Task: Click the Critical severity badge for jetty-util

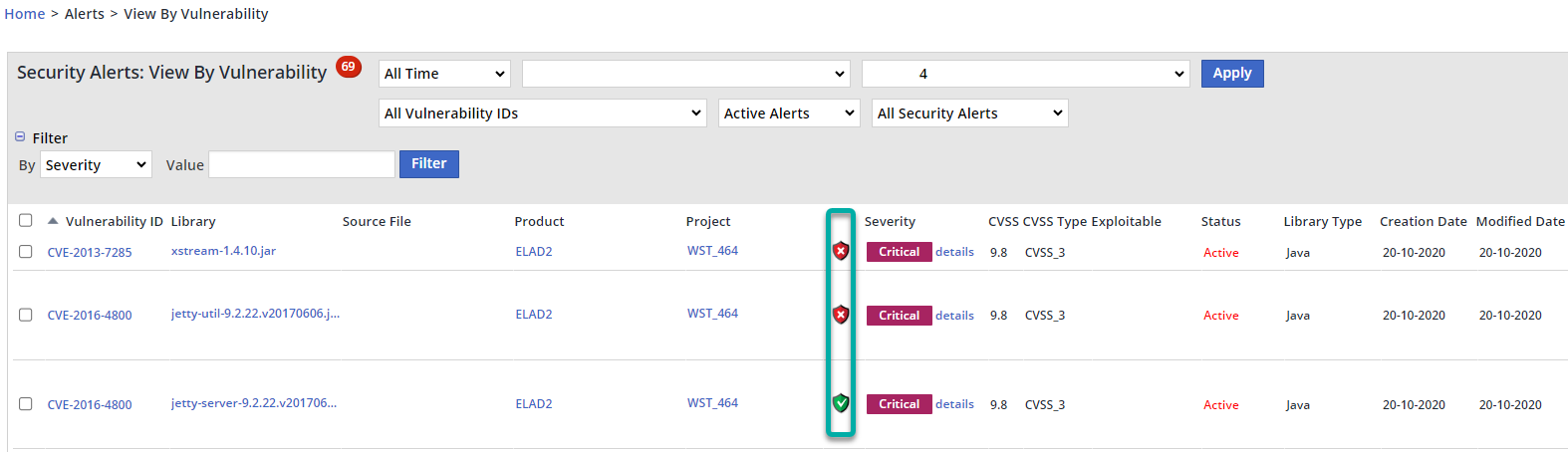Action: coord(899,315)
